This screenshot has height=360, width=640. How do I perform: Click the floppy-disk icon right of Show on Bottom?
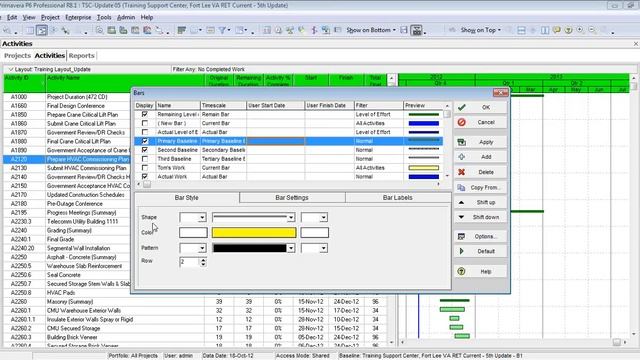point(404,30)
